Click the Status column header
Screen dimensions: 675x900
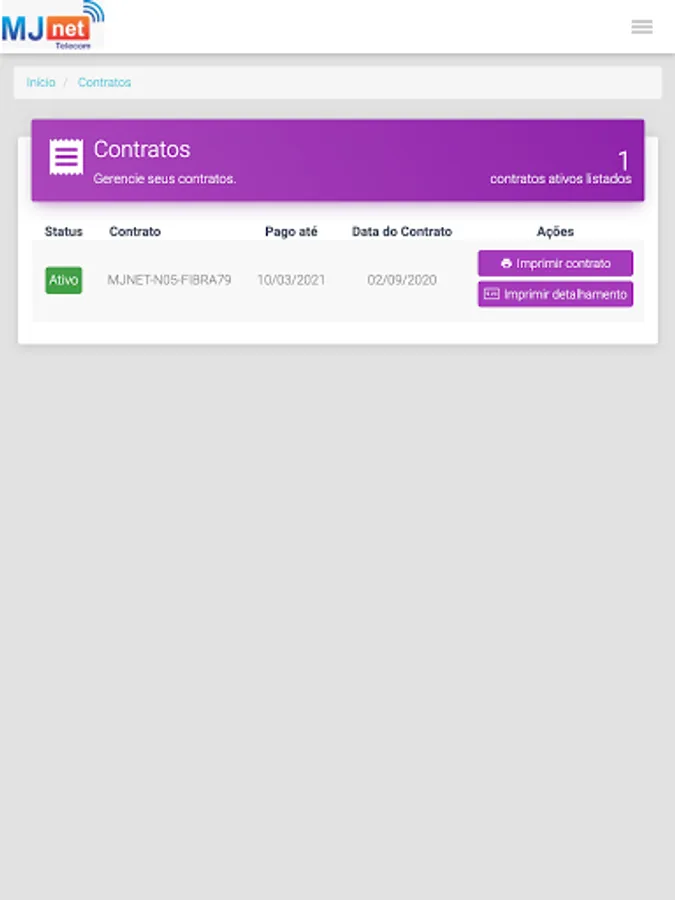coord(64,231)
